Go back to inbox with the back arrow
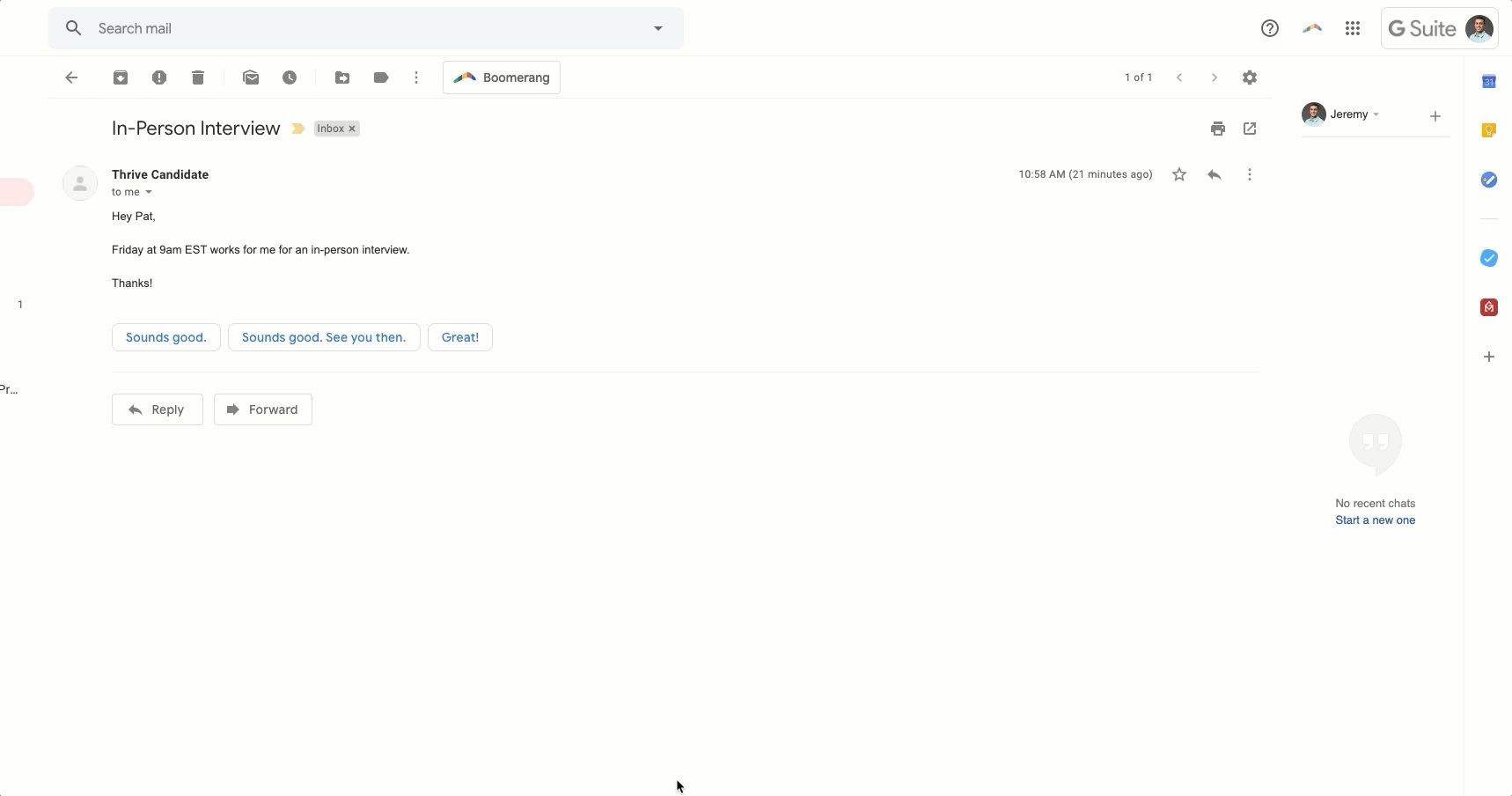Viewport: 1512px width, 796px height. click(x=71, y=77)
